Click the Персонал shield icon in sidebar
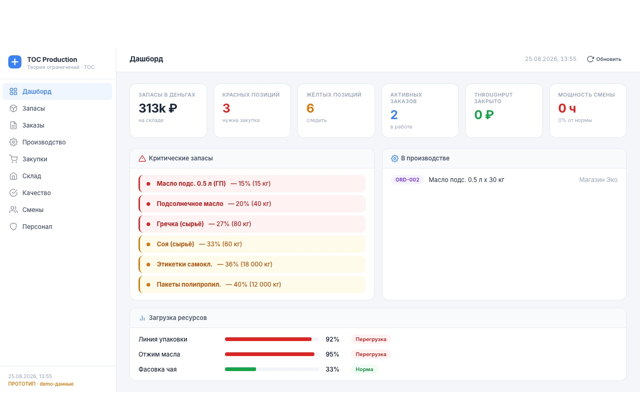 13,227
